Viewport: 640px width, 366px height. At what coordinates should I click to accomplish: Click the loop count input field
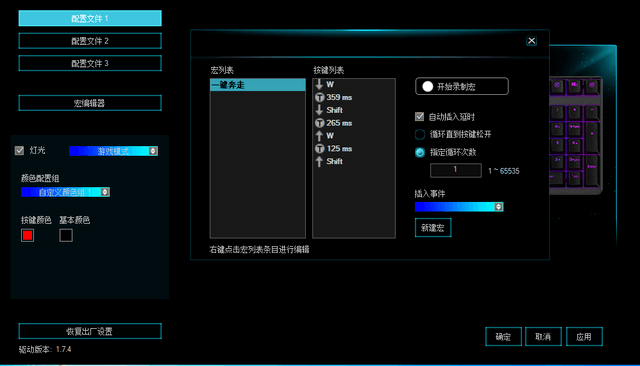456,170
